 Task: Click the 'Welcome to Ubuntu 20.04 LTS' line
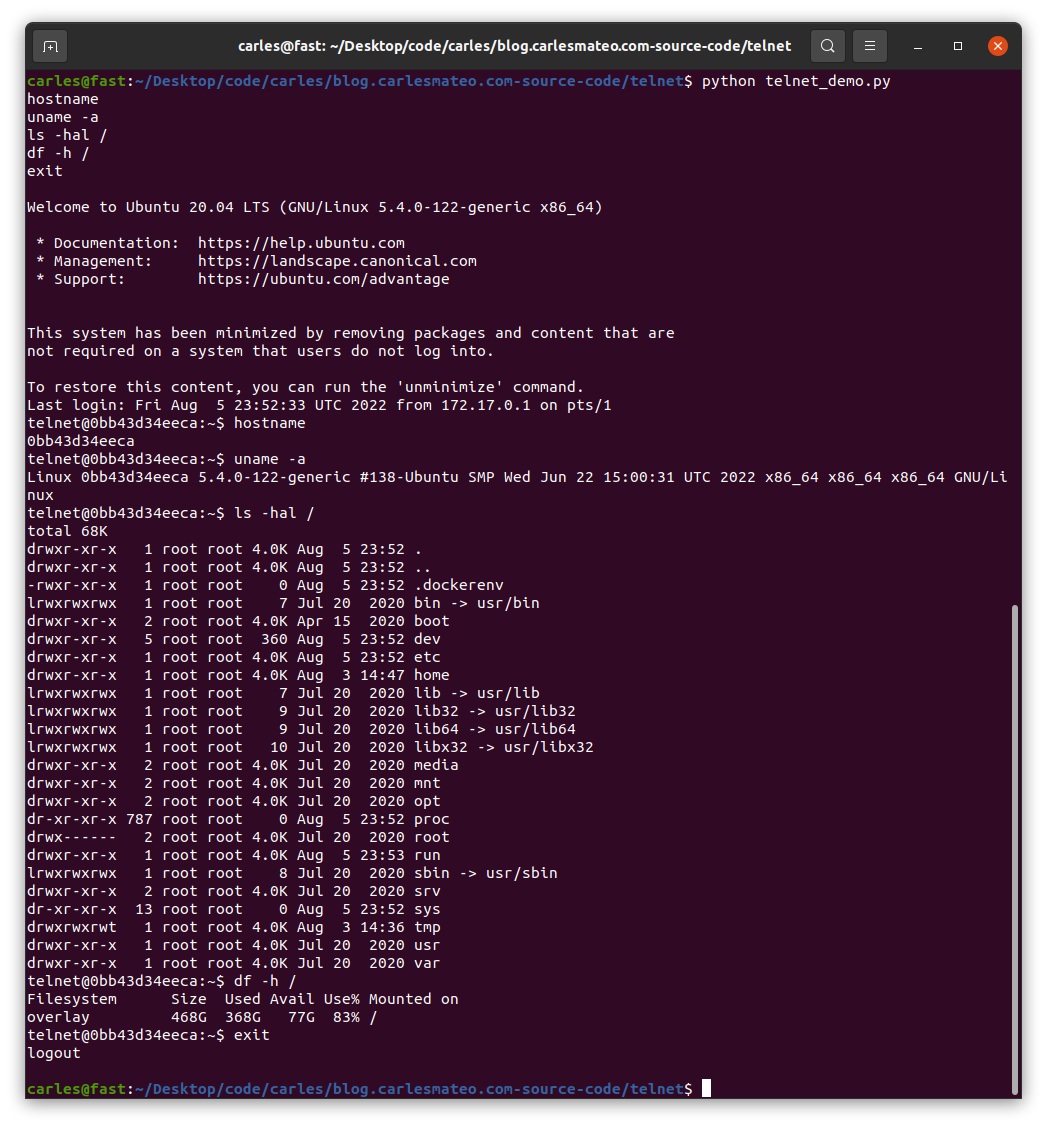315,207
